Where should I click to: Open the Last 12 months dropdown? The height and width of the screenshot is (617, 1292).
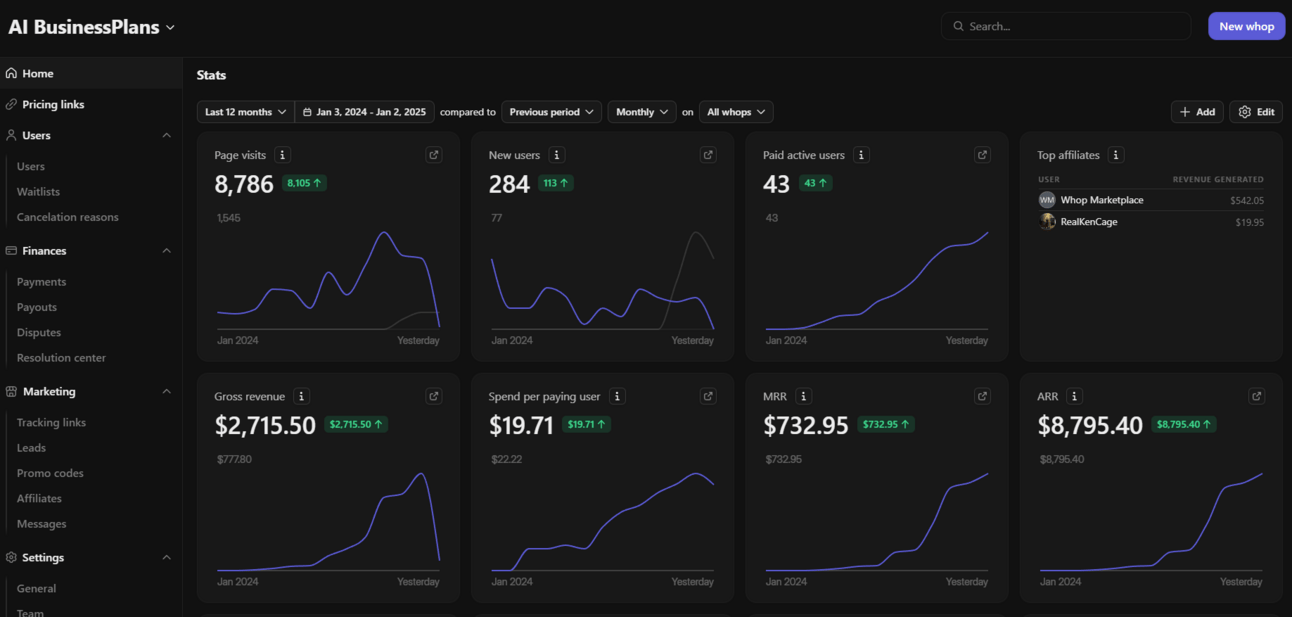(x=246, y=112)
